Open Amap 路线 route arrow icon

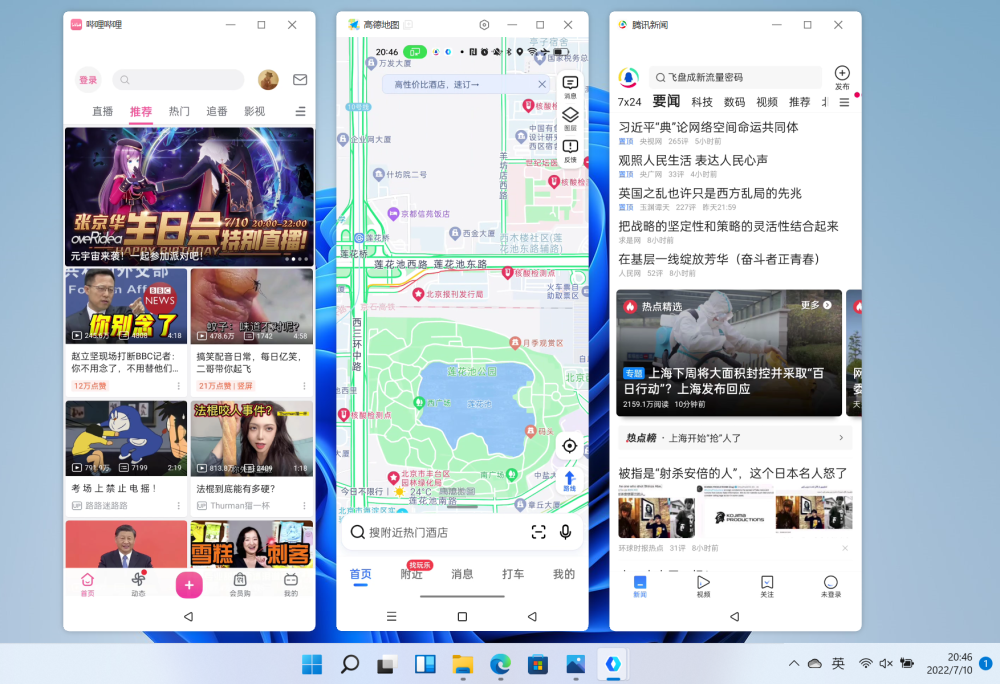tap(570, 481)
